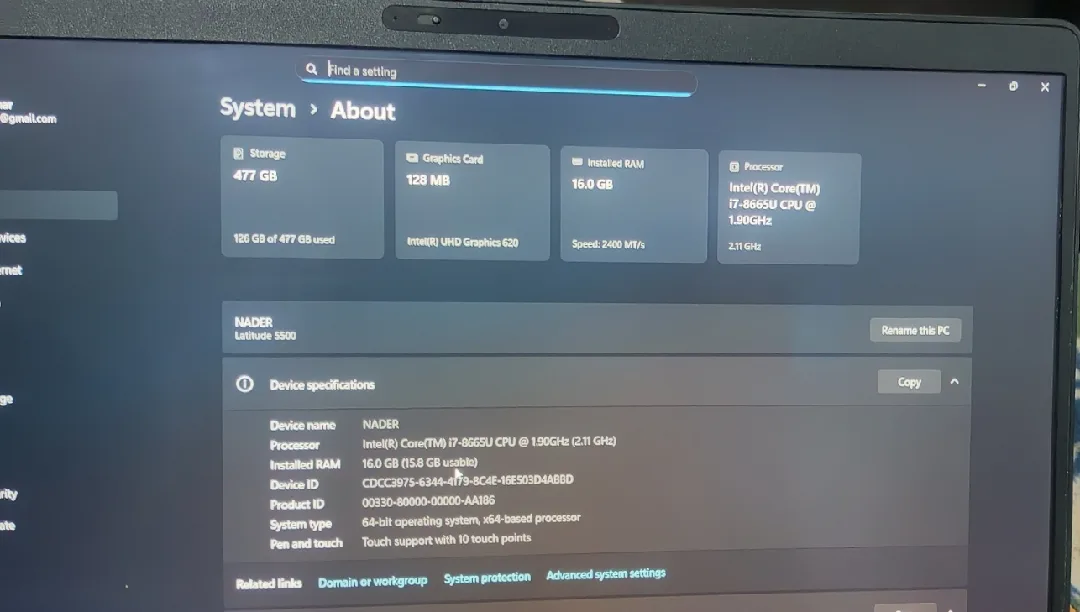The height and width of the screenshot is (612, 1080).
Task: Click the Copy button for device specifications
Action: [x=908, y=381]
